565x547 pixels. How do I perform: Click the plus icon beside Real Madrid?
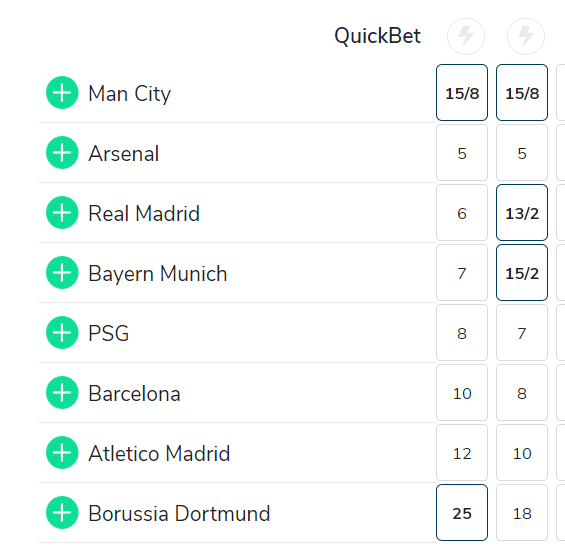(62, 213)
